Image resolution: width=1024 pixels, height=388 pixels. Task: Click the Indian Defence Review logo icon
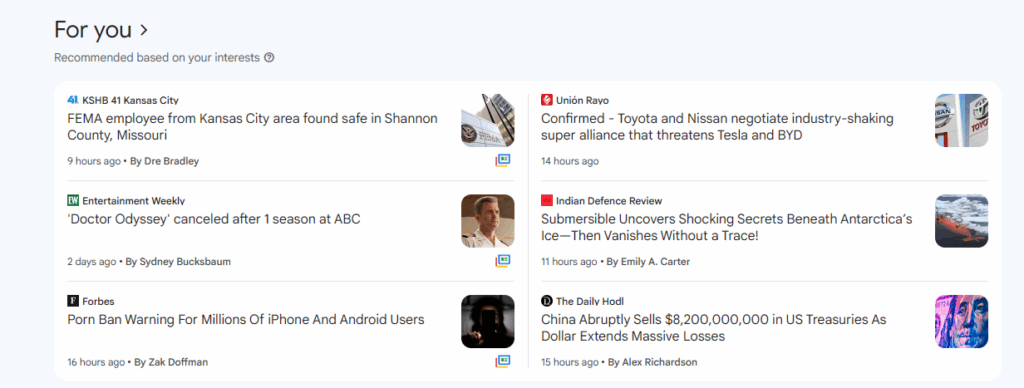pos(547,201)
